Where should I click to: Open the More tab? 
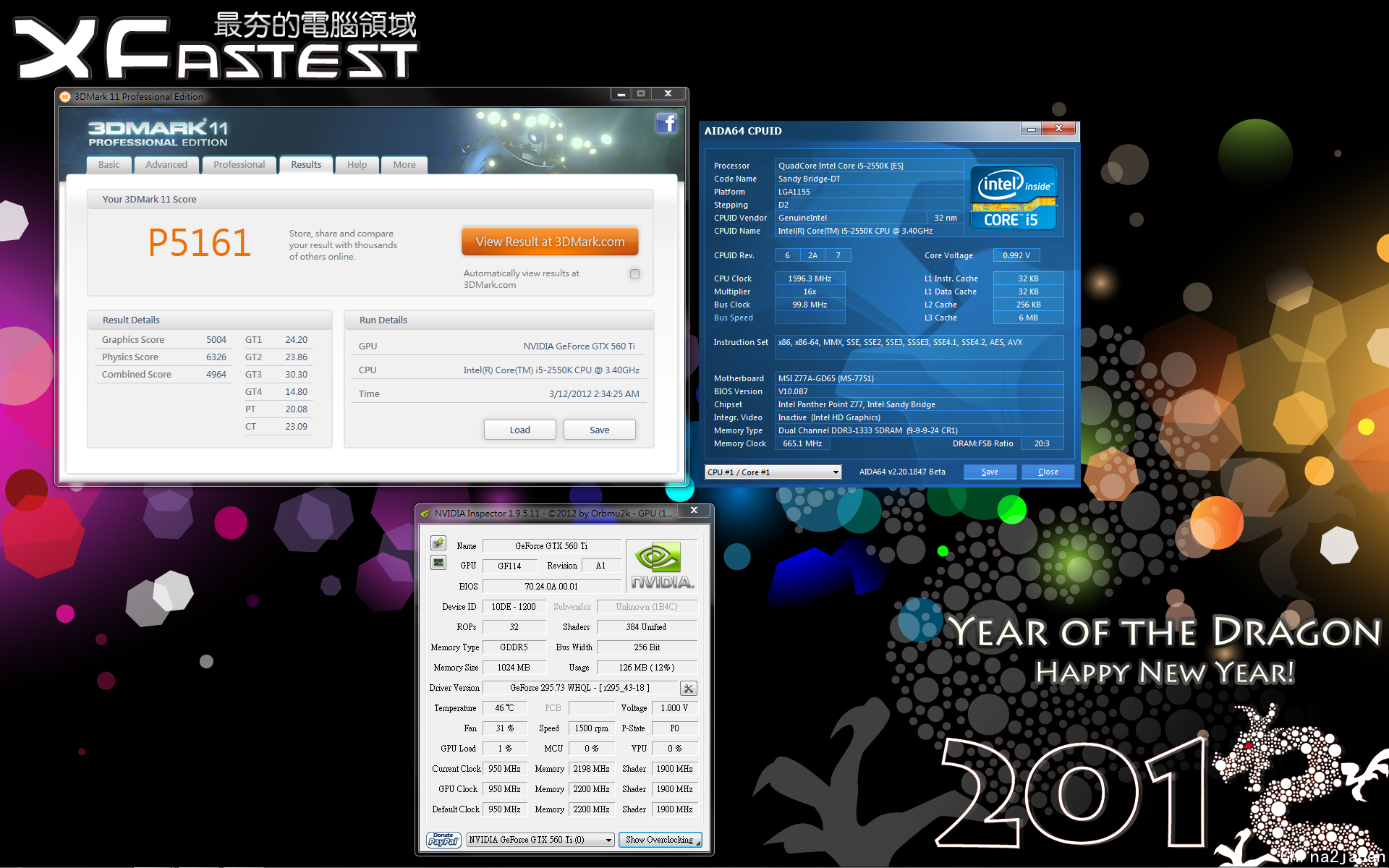(x=404, y=165)
